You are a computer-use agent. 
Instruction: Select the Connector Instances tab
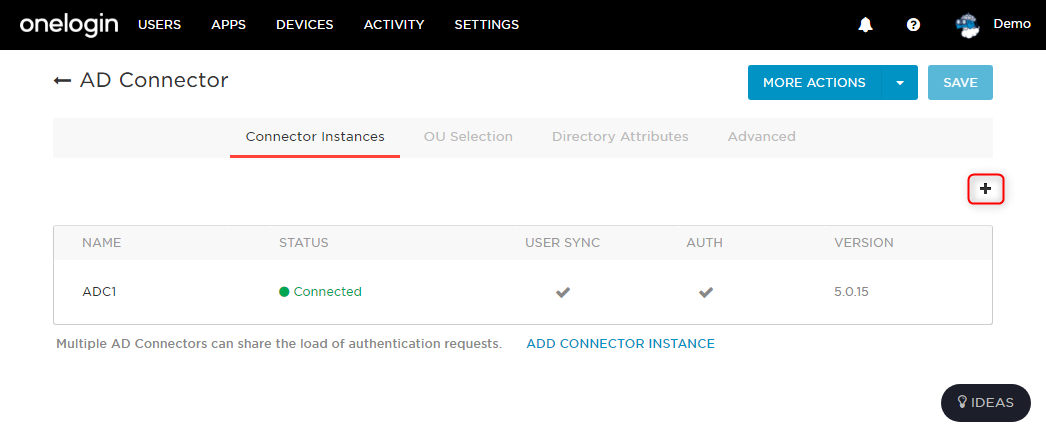click(x=315, y=137)
